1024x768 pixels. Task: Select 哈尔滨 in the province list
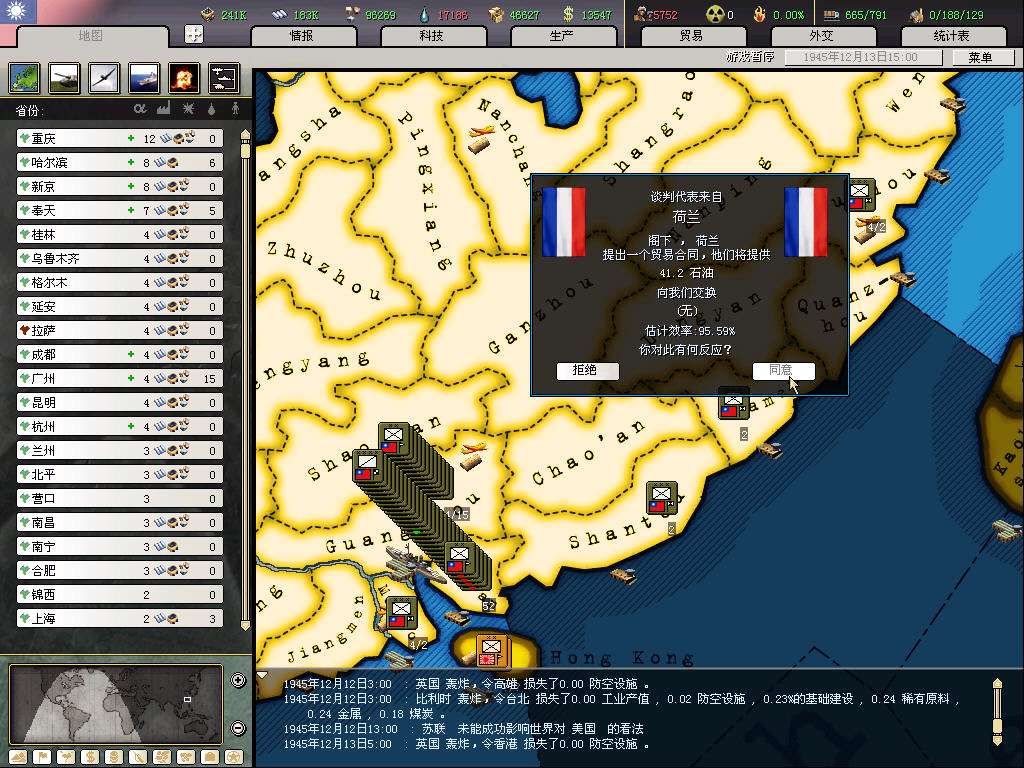120,163
